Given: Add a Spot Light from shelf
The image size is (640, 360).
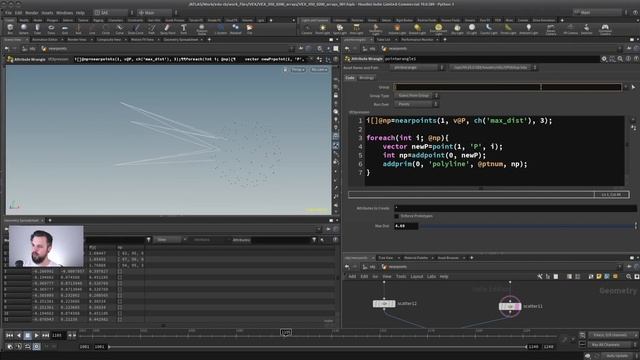Looking at the screenshot, I should pyautogui.click(x=340, y=29).
